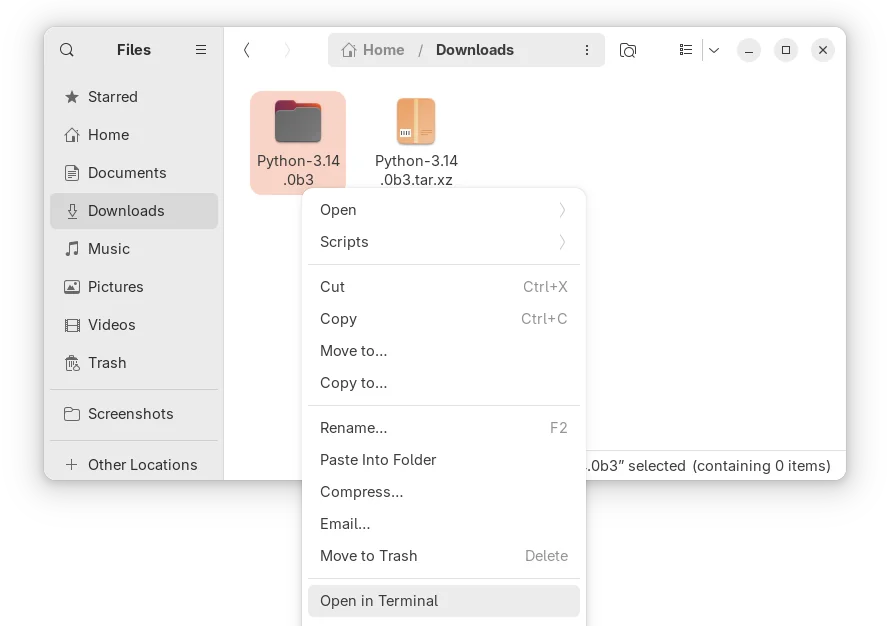Select Copy from the context menu
887x626 pixels.
pyautogui.click(x=444, y=319)
